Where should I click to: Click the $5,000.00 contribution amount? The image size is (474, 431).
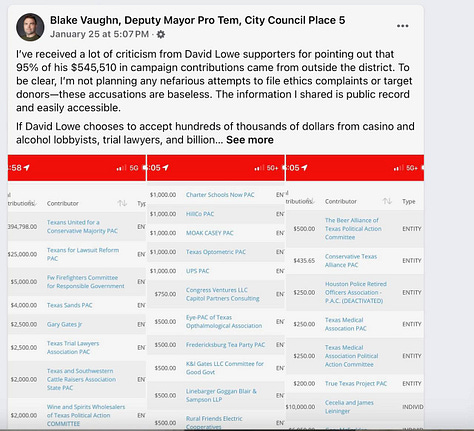tap(24, 282)
